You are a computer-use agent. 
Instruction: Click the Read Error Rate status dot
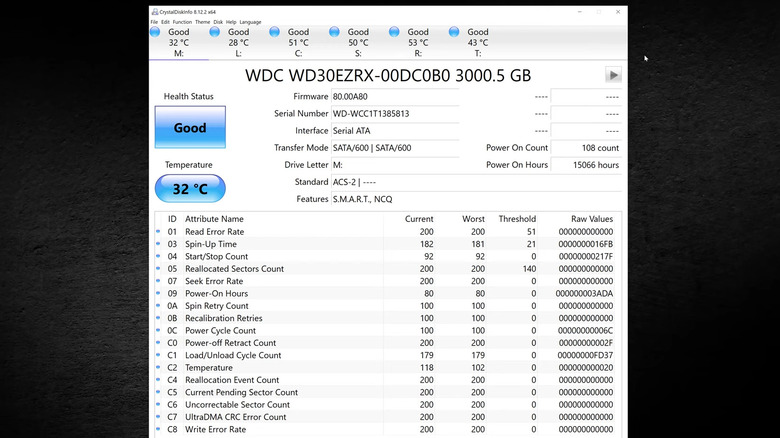coord(158,232)
